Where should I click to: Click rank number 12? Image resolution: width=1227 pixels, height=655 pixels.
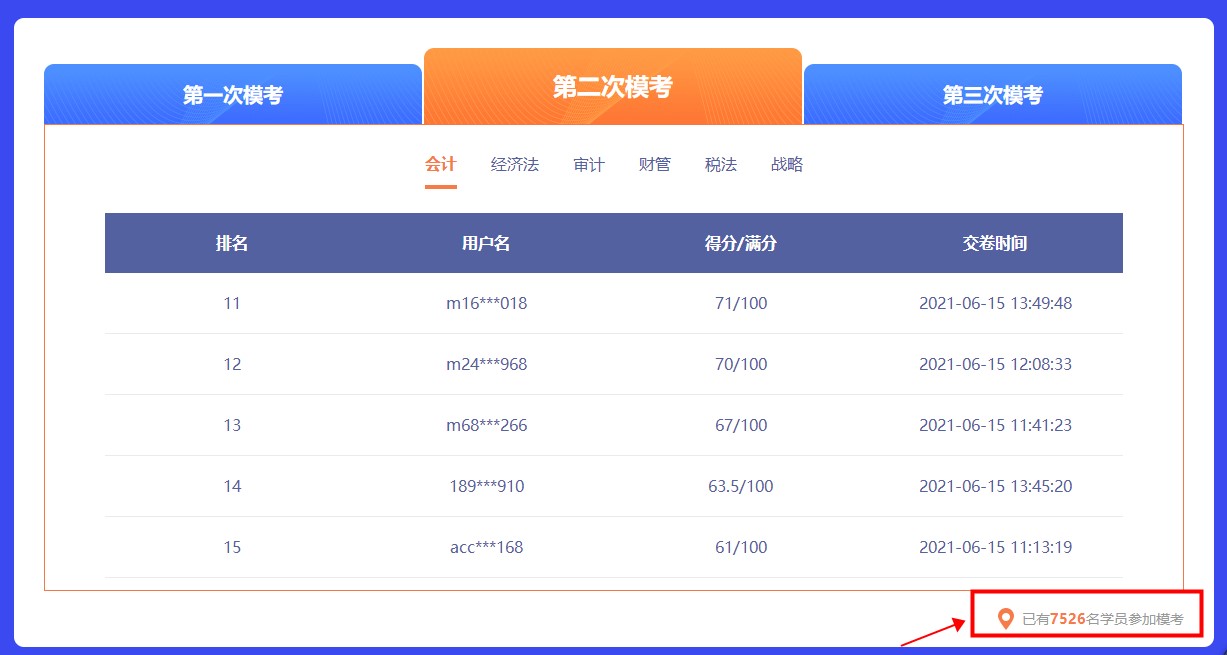pos(232,364)
